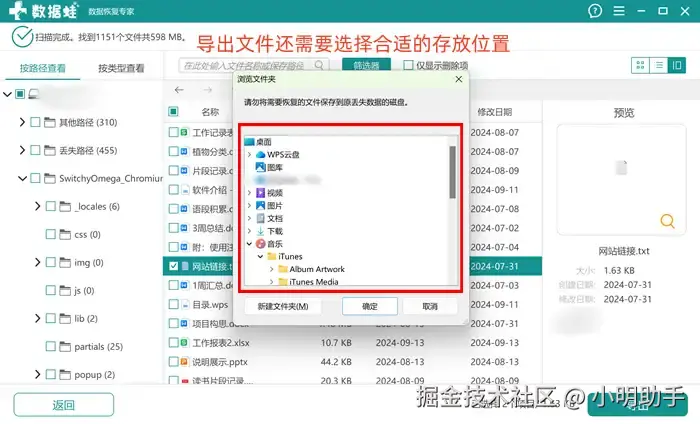Select the 目录.wps file row
700x424 pixels.
353,304
